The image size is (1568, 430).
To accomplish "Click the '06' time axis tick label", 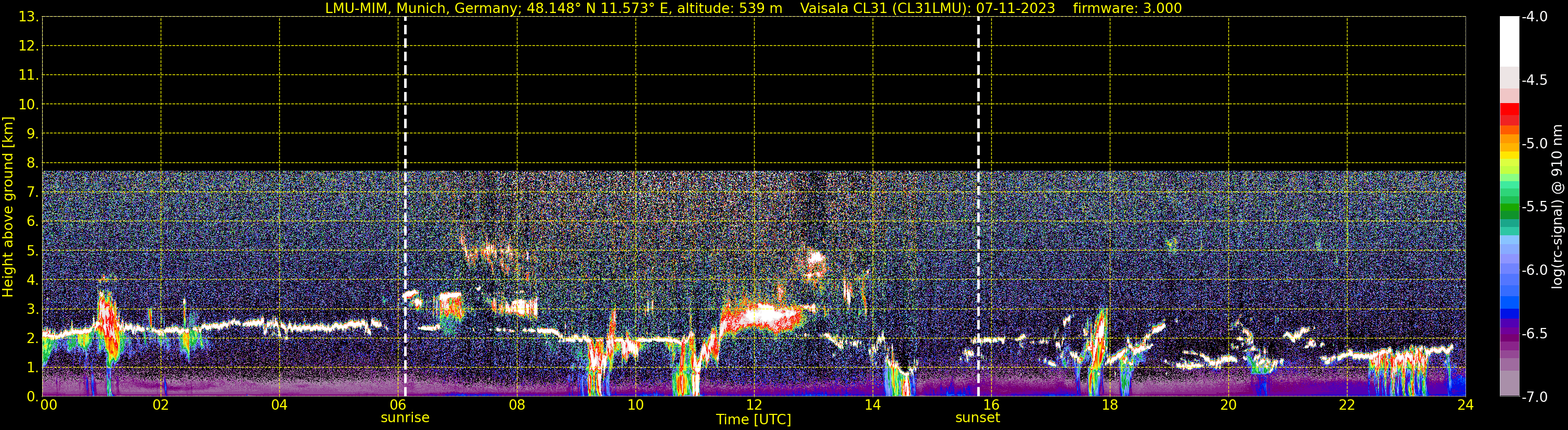I will (397, 404).
